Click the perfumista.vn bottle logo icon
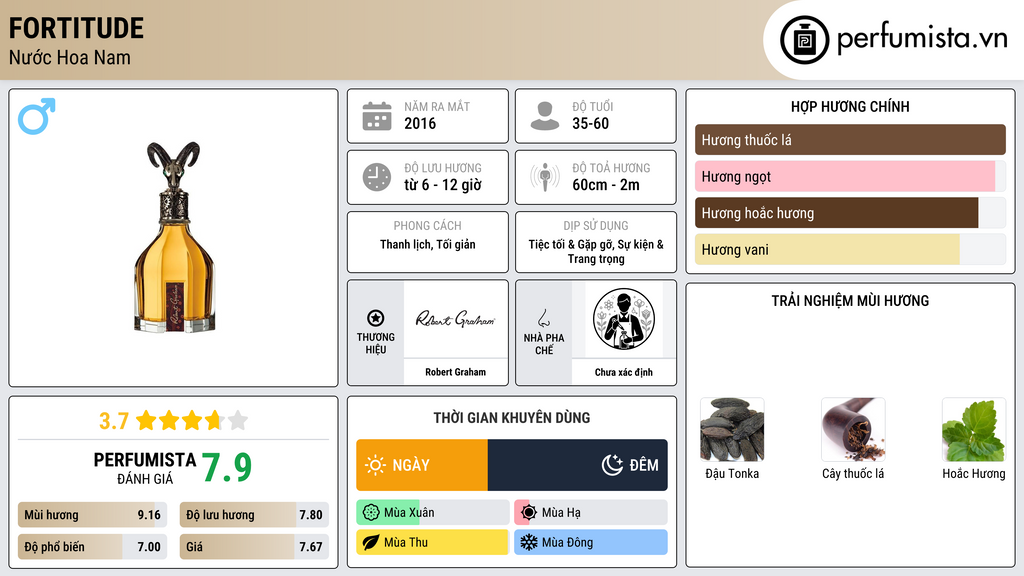 (805, 40)
